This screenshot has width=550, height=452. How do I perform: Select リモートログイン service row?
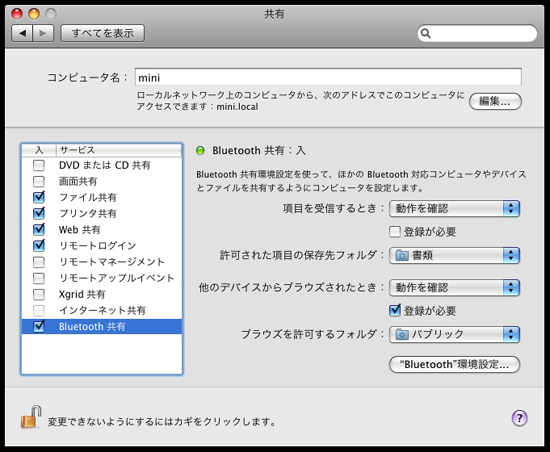click(x=102, y=246)
